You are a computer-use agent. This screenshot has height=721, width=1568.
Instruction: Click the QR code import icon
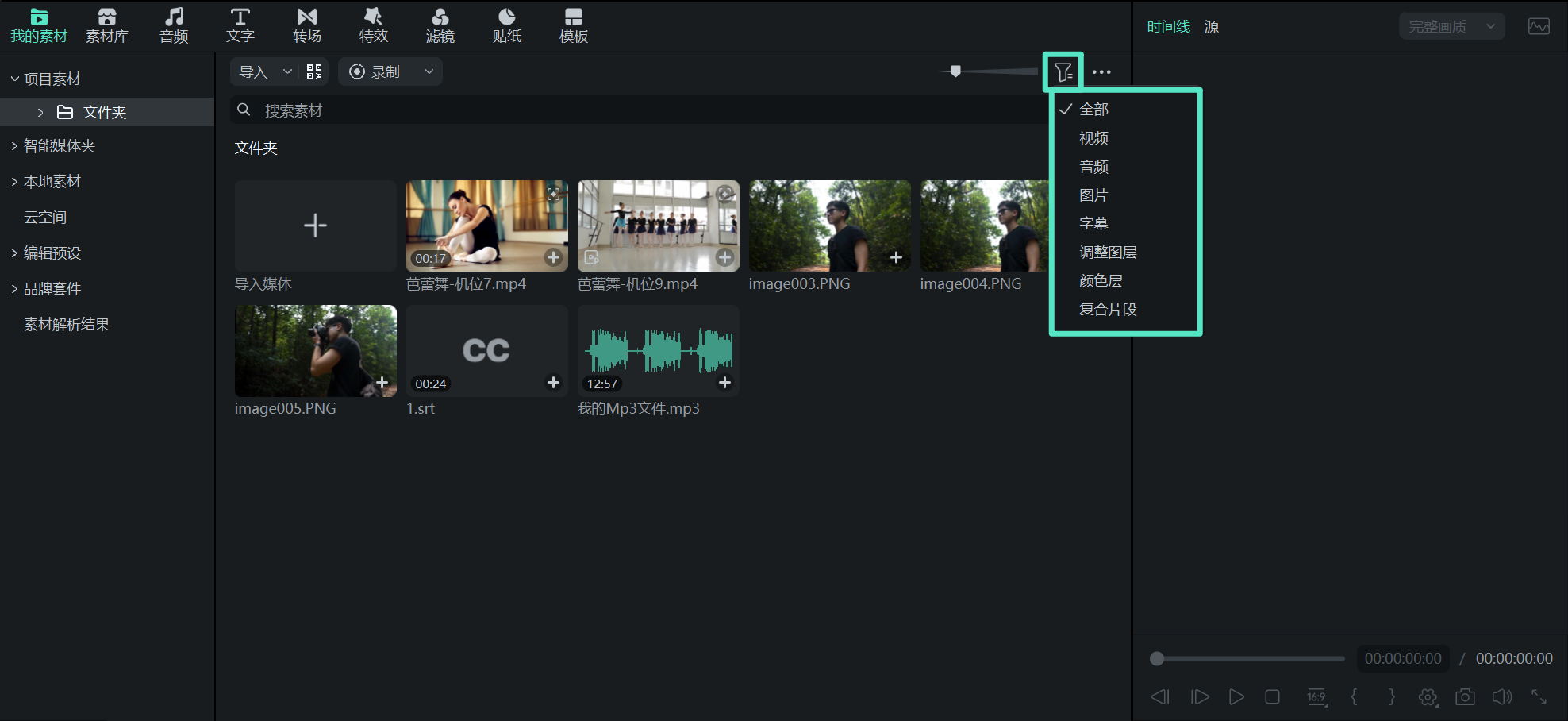(314, 71)
